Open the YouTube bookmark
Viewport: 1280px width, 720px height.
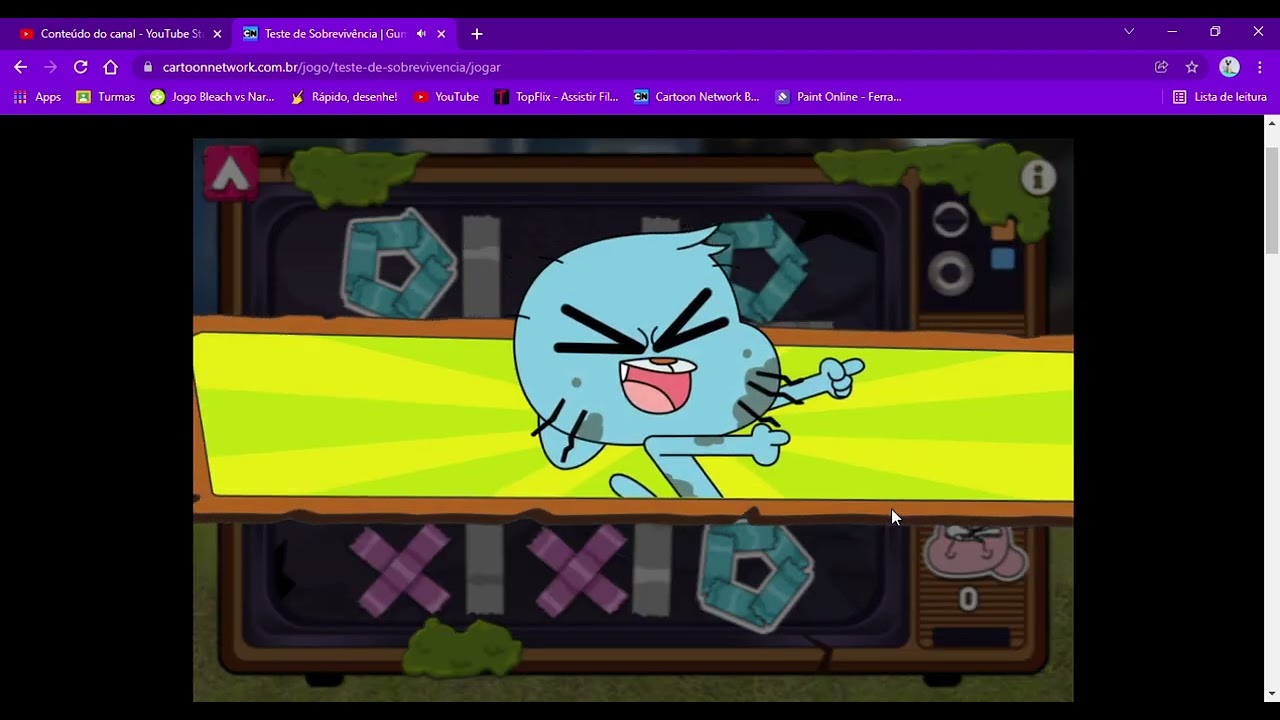tap(446, 97)
